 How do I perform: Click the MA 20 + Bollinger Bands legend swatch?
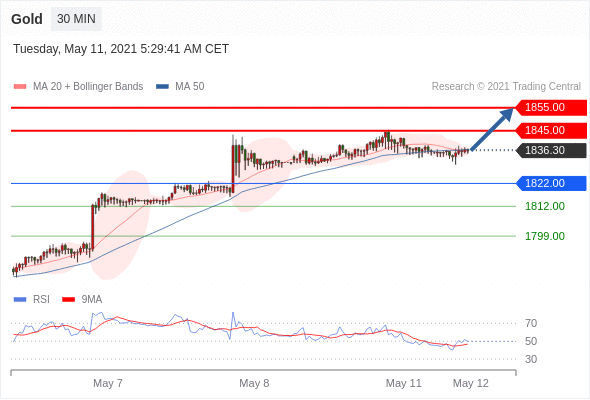click(20, 87)
